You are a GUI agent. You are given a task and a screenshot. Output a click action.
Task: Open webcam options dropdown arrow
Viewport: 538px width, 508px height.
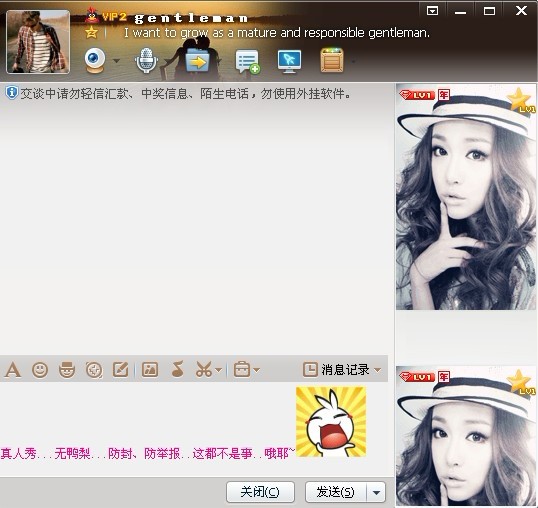coord(117,61)
